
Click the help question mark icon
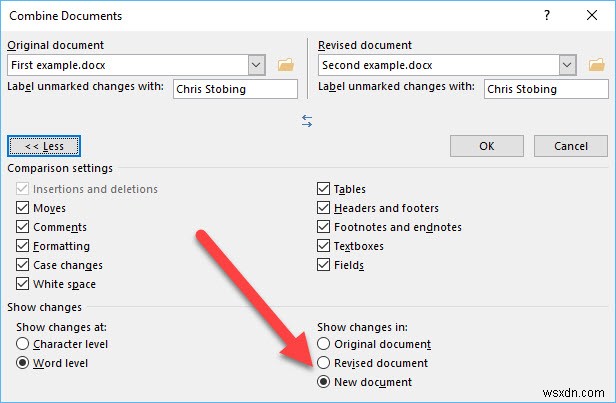[x=546, y=15]
